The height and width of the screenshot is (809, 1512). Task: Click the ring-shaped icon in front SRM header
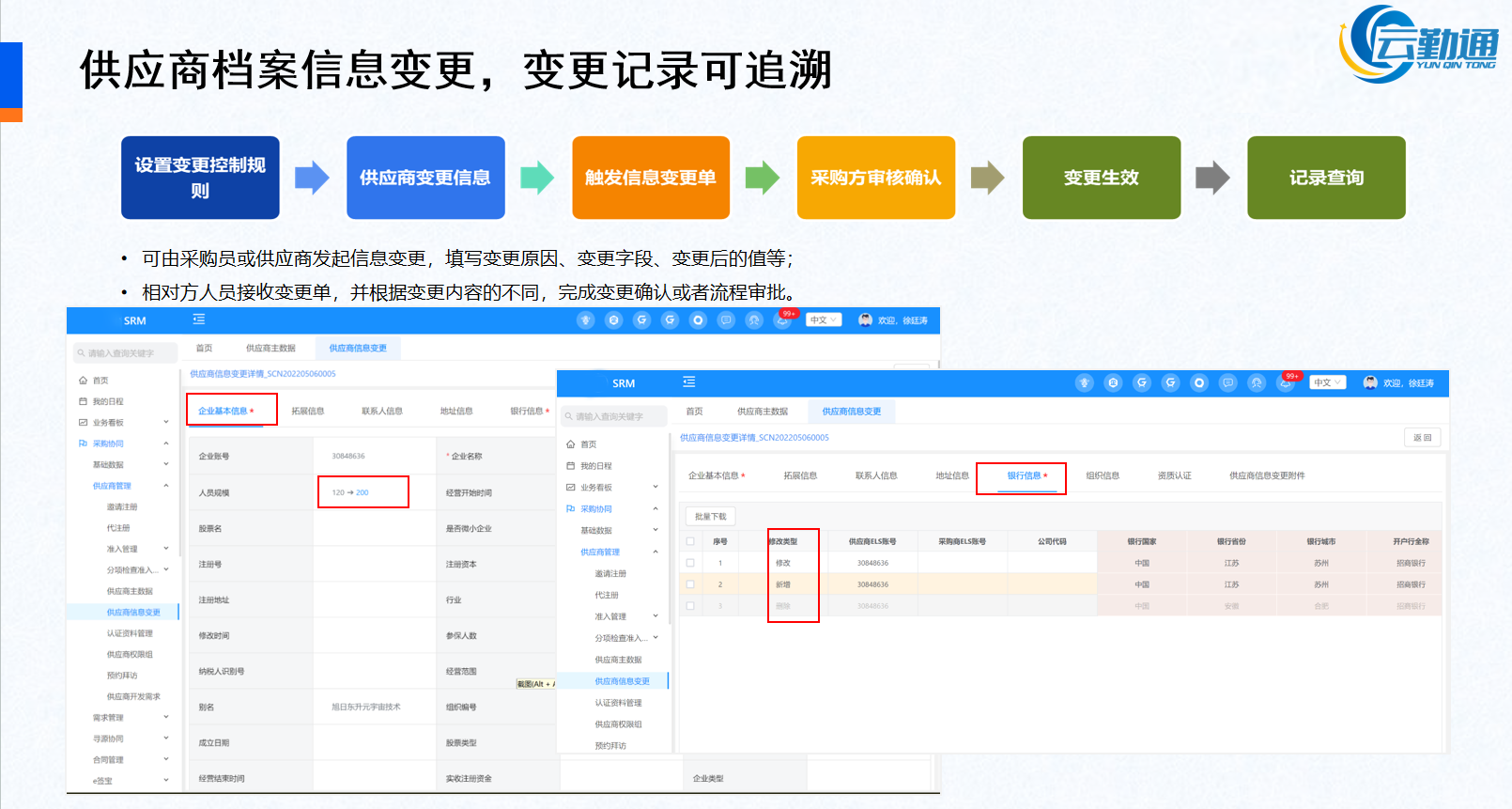tap(1199, 383)
